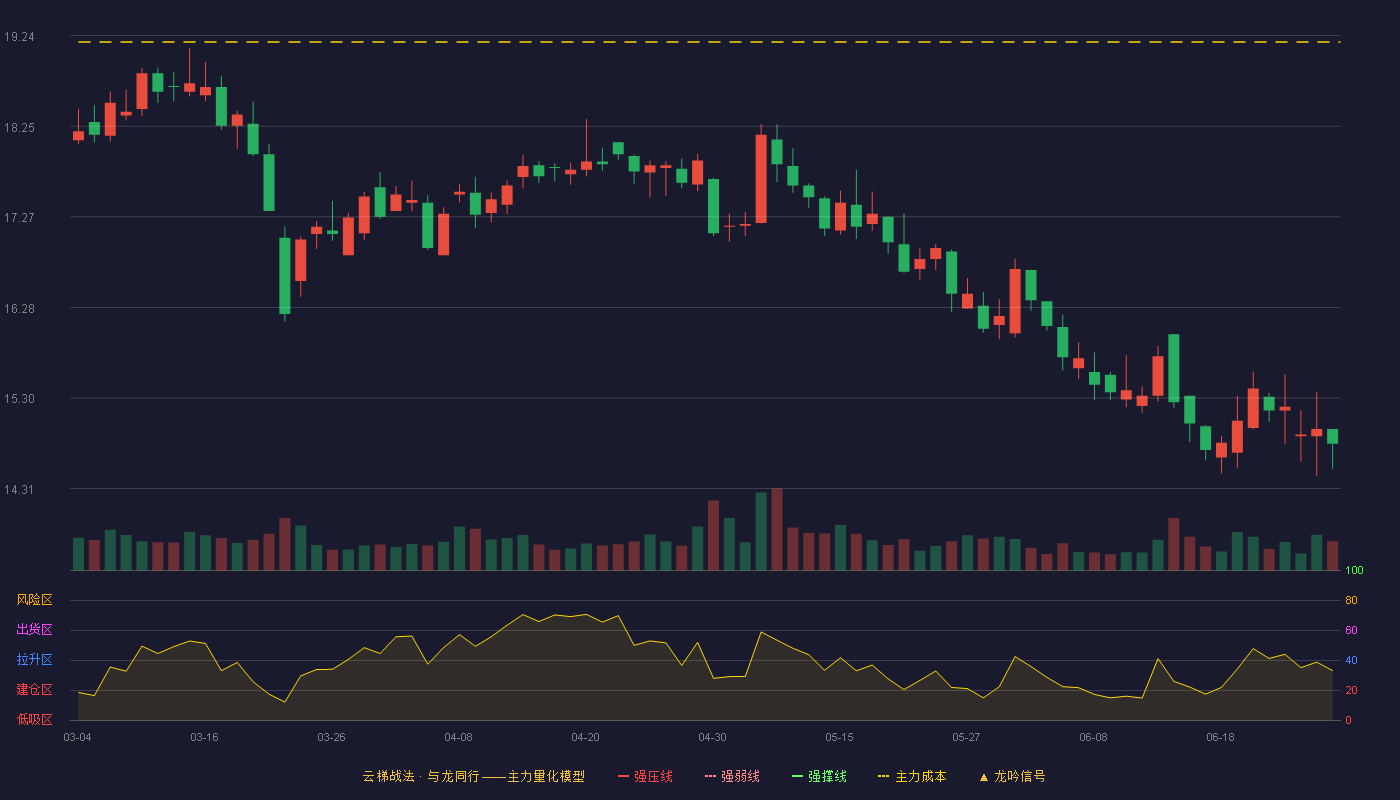Click the 04-08 date label
Viewport: 1400px width, 800px height.
click(x=458, y=737)
